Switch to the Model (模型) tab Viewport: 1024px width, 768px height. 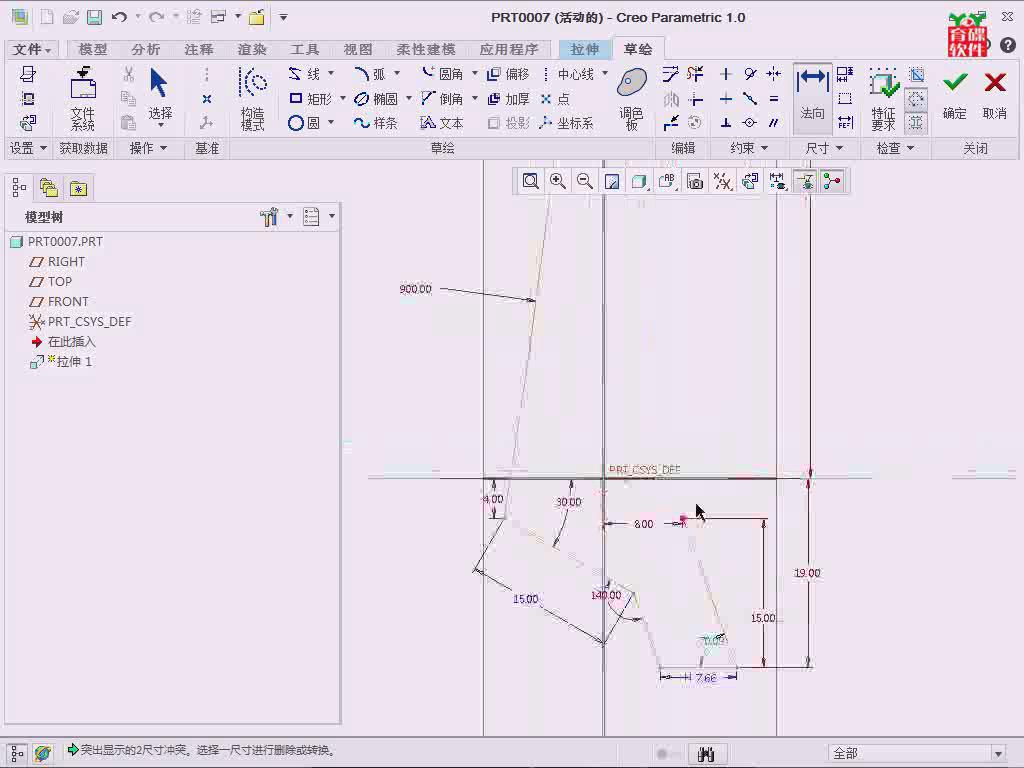click(92, 50)
